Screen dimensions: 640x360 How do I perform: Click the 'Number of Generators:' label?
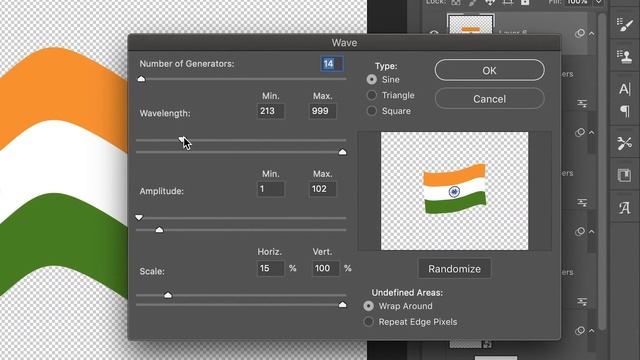coord(187,64)
